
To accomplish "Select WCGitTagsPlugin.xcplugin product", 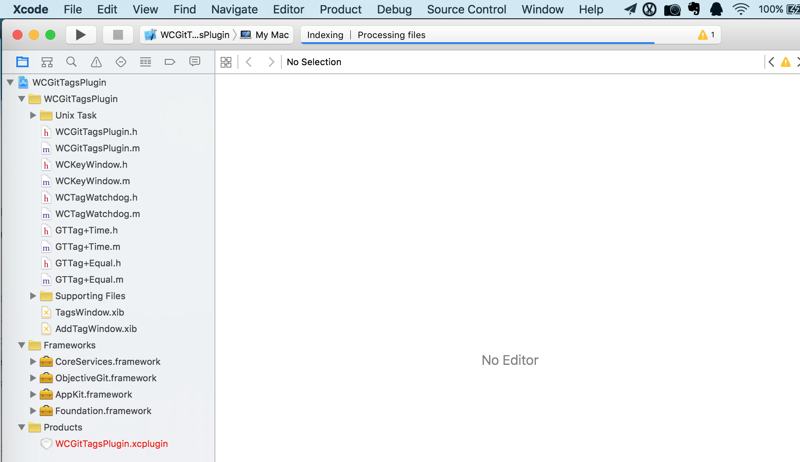I will point(111,444).
